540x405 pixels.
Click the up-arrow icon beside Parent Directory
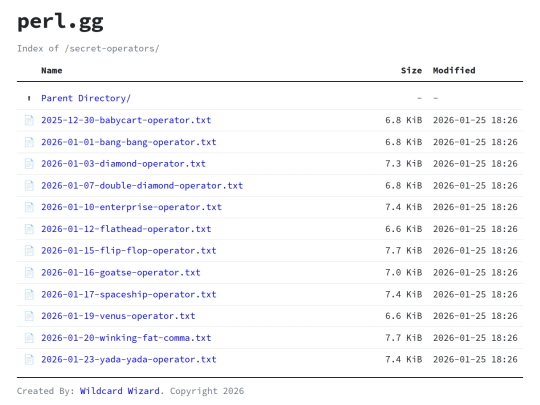click(29, 98)
